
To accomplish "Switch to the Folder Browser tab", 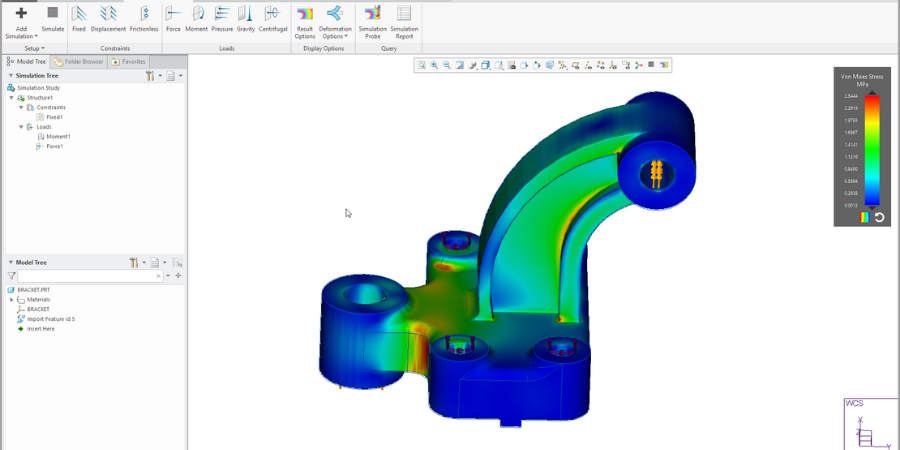I will click(x=78, y=61).
